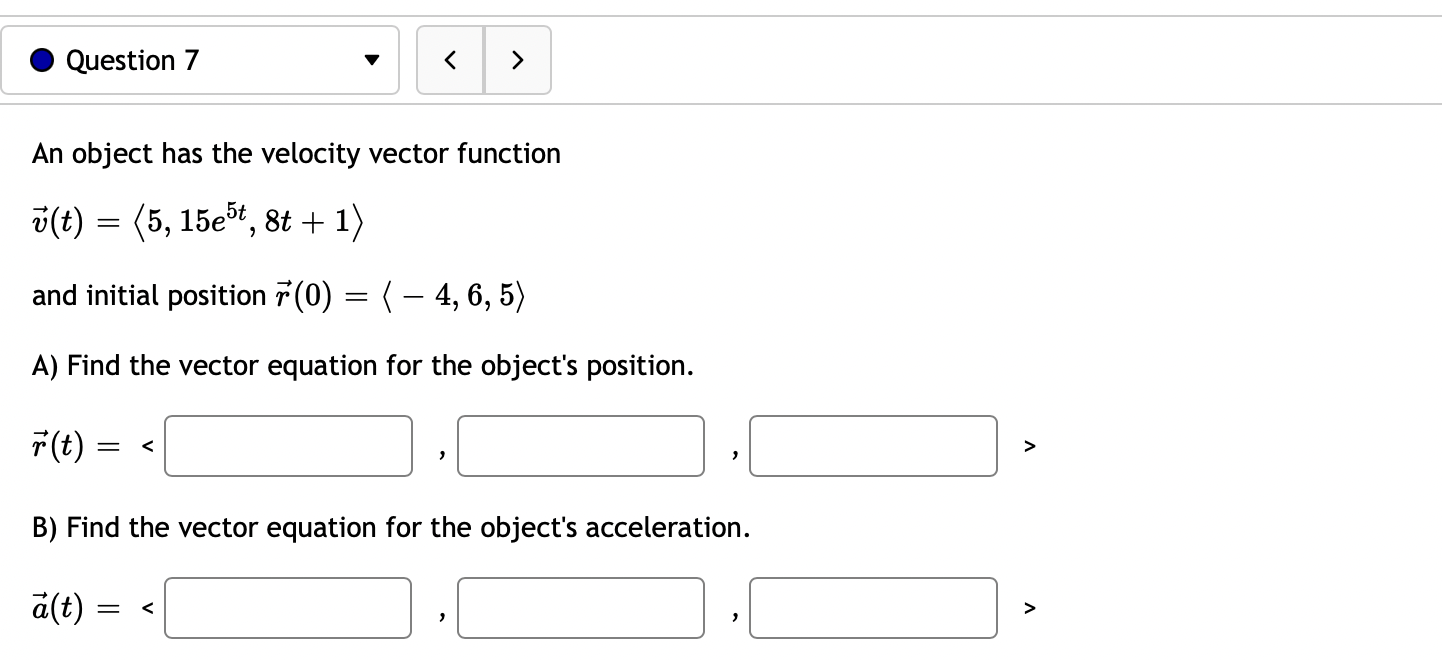Click the Question 7 label text
Screen dimensions: 1442x660
130,60
